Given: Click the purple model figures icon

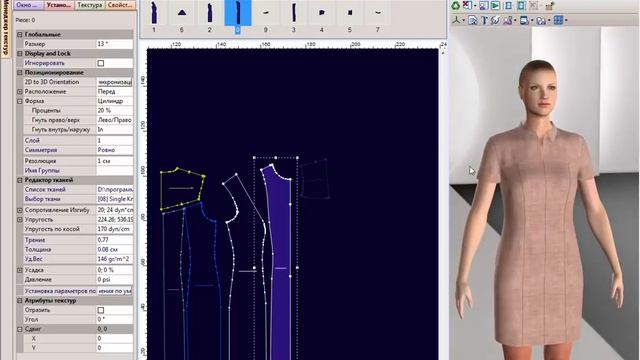Looking at the screenshot, I should click(x=508, y=20).
